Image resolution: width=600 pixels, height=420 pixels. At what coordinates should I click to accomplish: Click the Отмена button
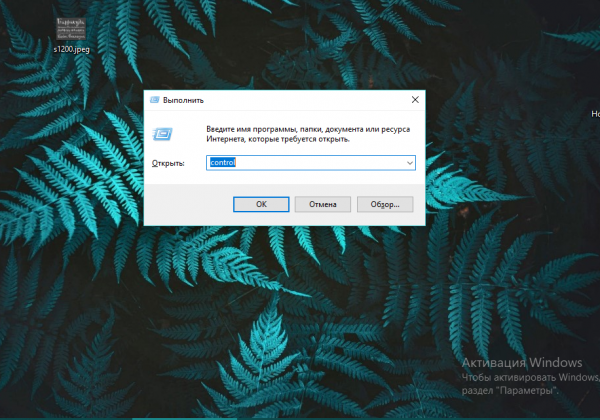pos(323,204)
